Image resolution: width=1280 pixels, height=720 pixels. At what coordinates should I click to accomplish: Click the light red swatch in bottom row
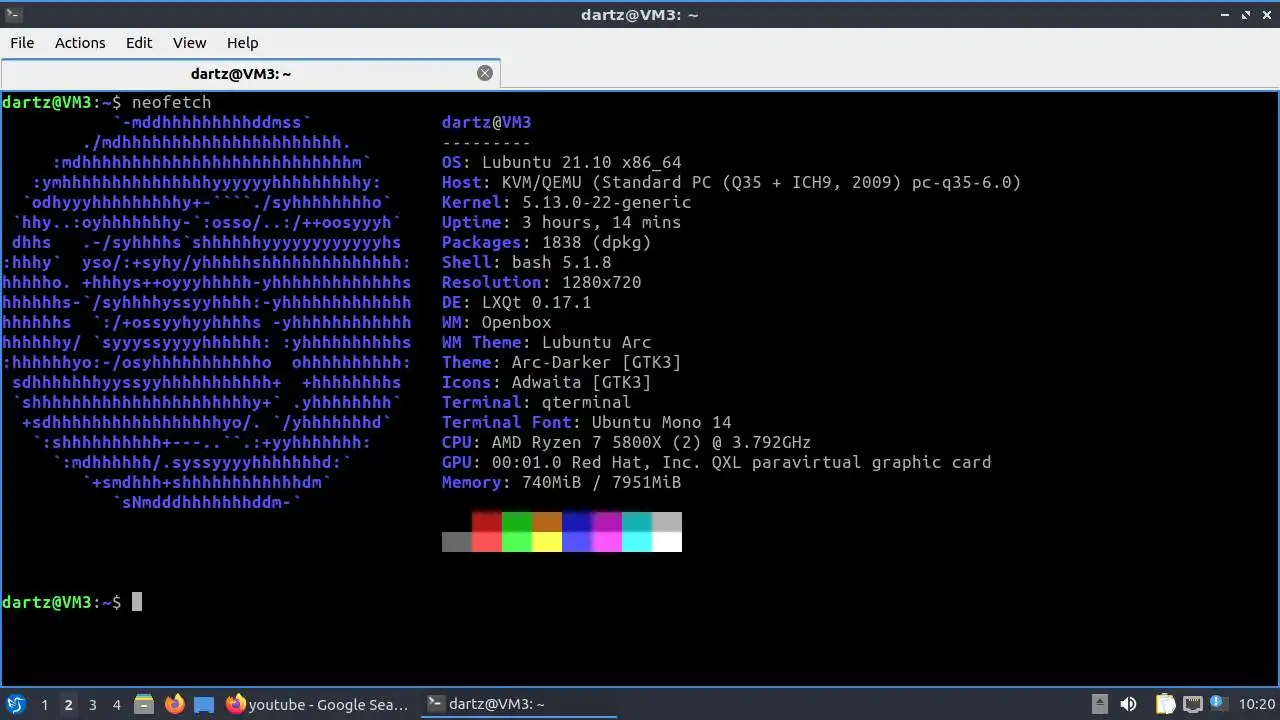point(487,542)
